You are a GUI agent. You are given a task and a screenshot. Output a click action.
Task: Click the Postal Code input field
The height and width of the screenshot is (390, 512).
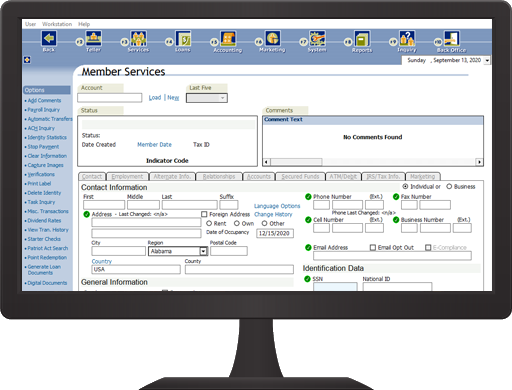point(229,251)
